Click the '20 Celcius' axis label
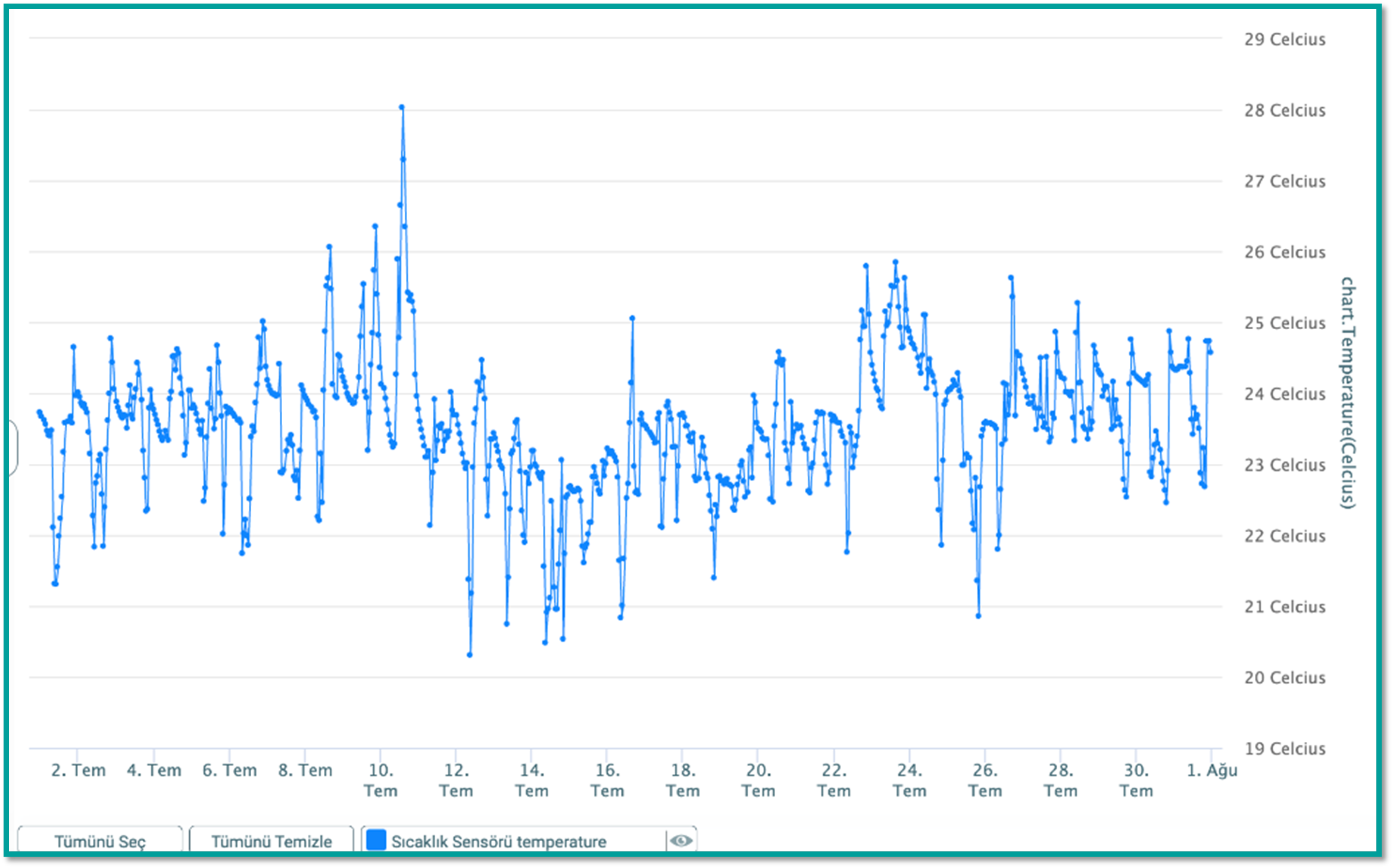 tap(1285, 677)
